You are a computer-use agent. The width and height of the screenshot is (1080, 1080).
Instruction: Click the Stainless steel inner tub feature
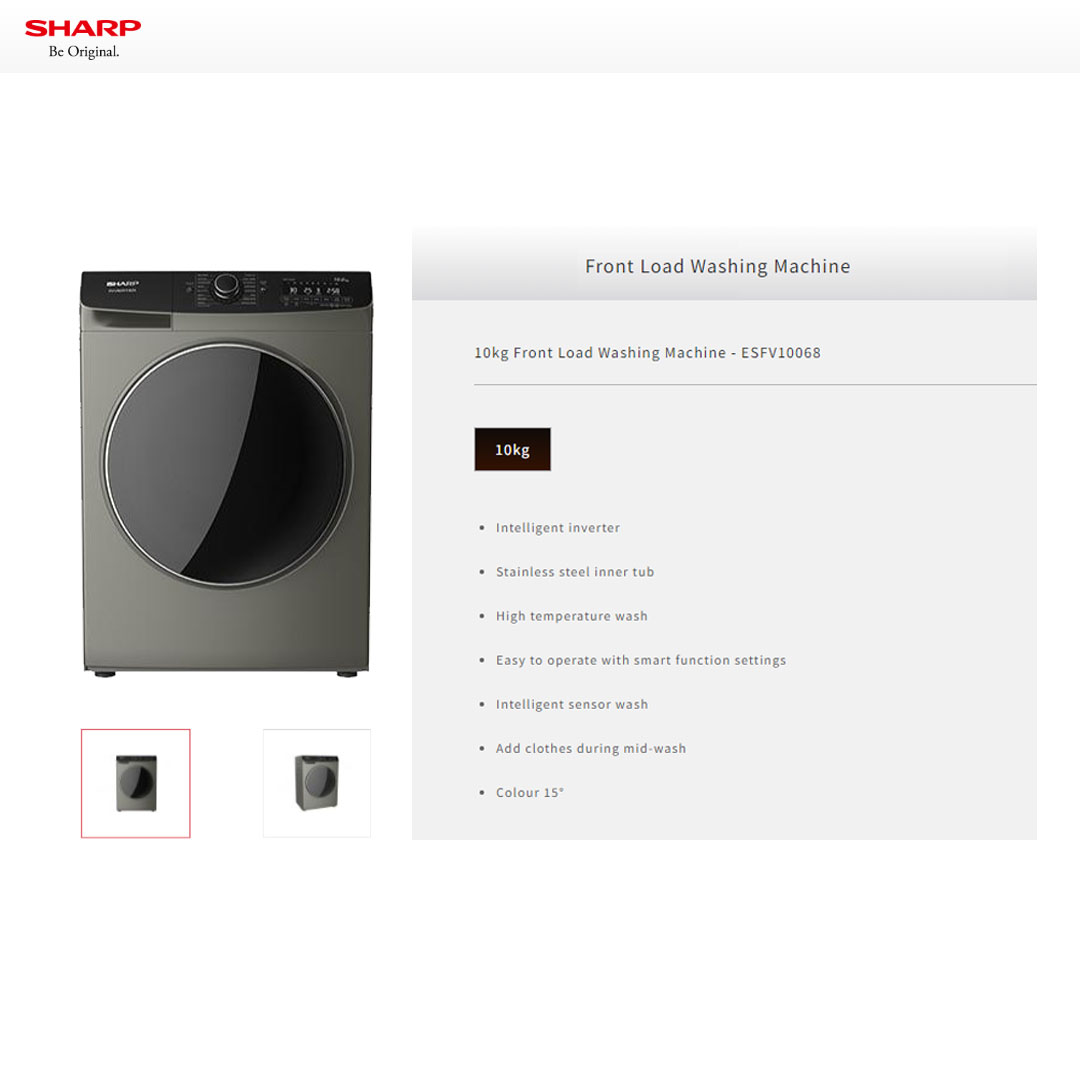coord(575,572)
